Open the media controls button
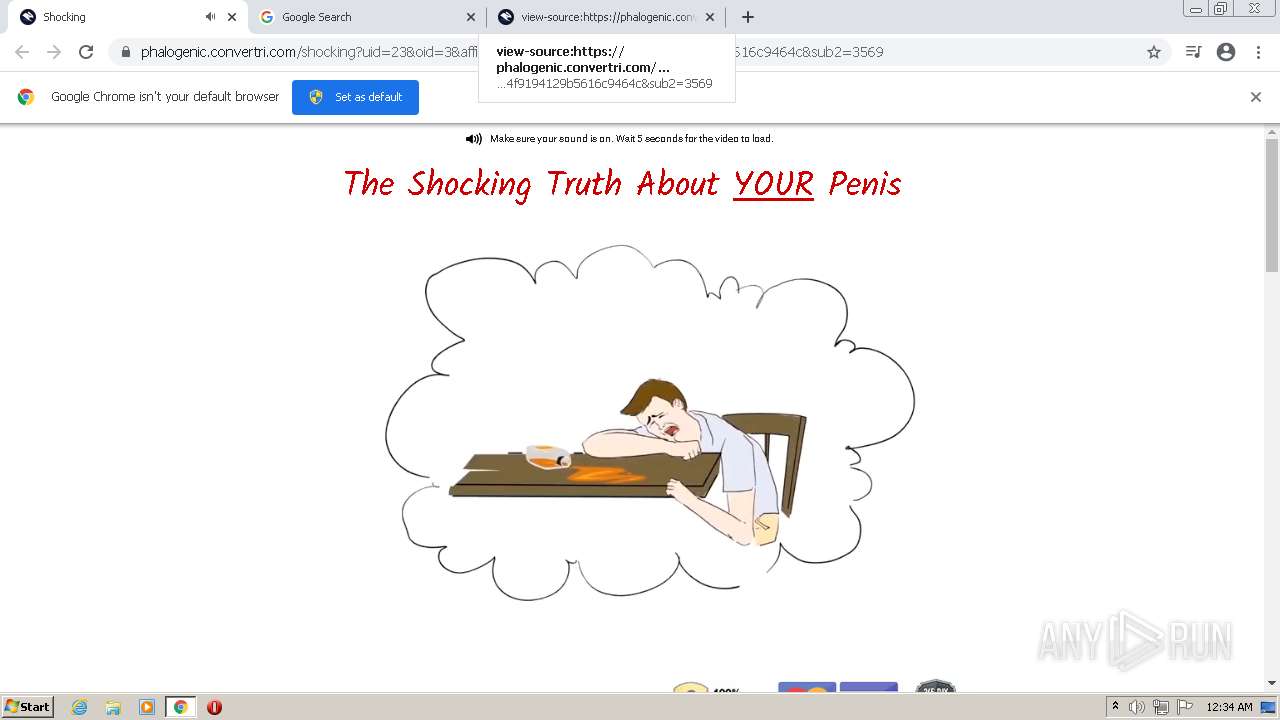 tap(1193, 52)
